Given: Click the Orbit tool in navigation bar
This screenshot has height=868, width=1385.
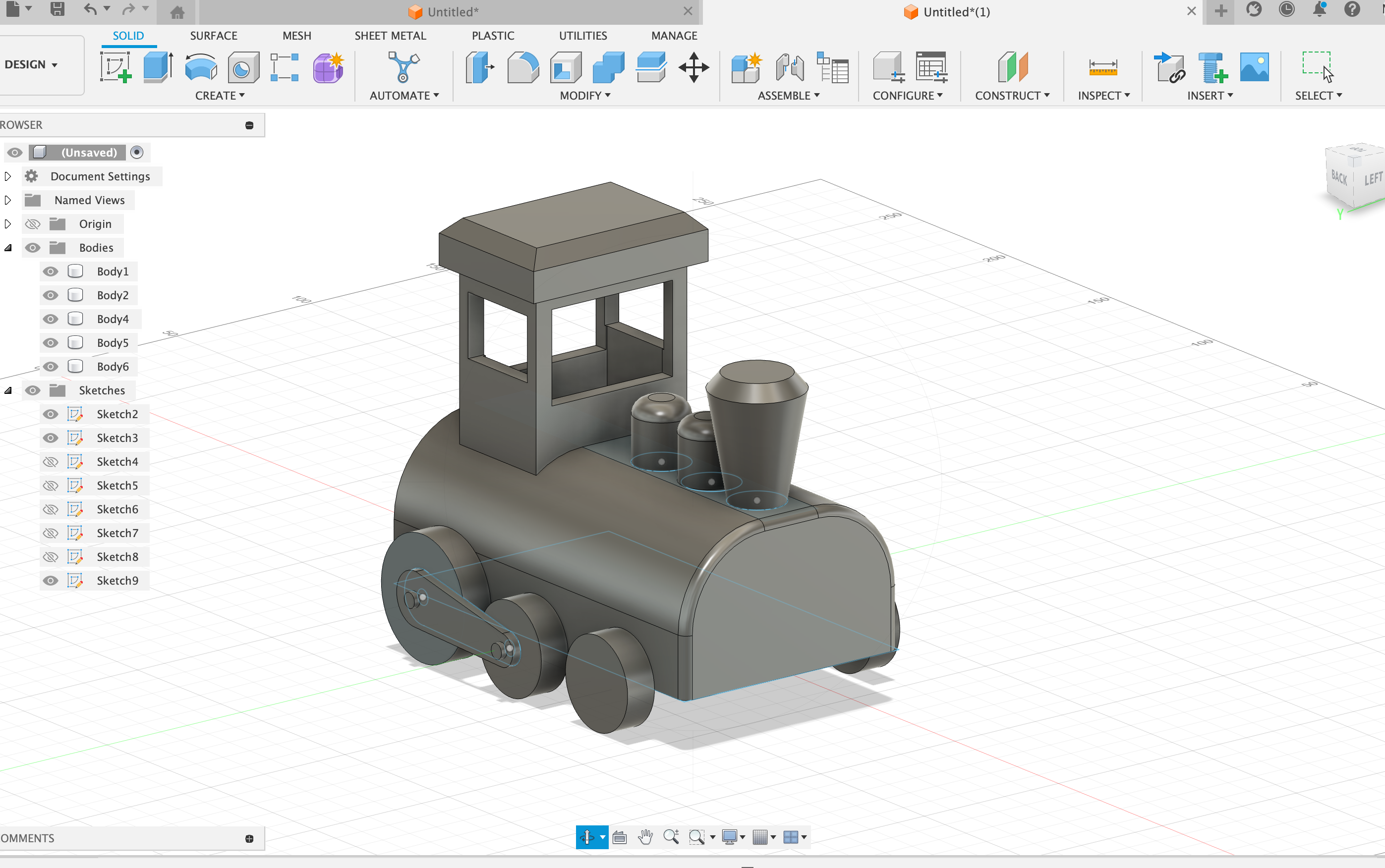Looking at the screenshot, I should tap(587, 837).
